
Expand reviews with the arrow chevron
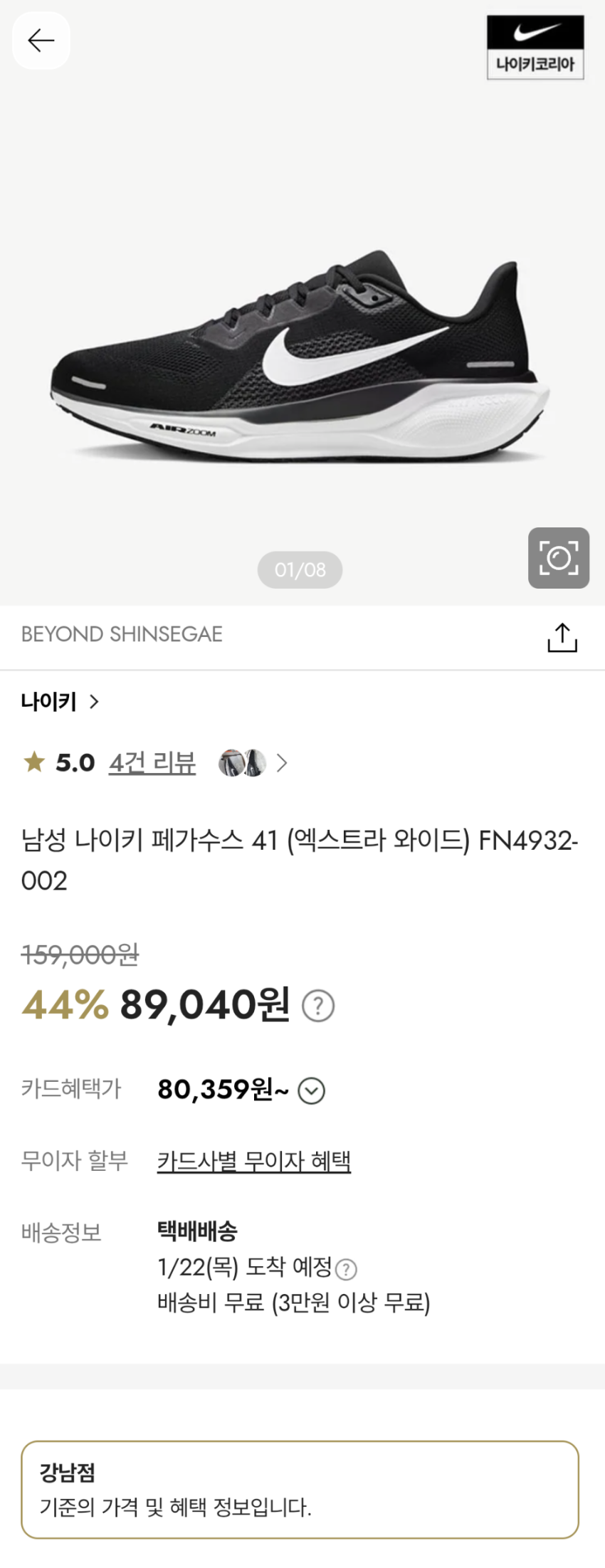283,763
